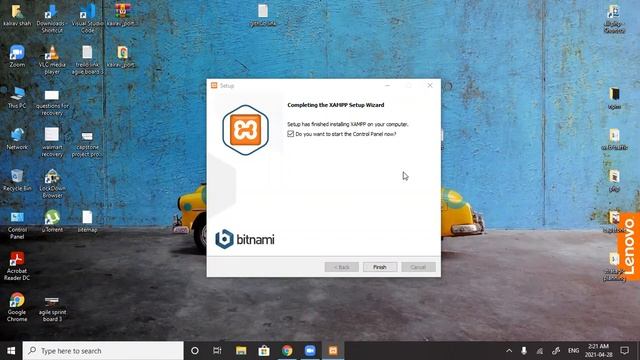Open the LockDown Browser shortcut
Viewport: 640px width, 360px height.
tap(52, 183)
